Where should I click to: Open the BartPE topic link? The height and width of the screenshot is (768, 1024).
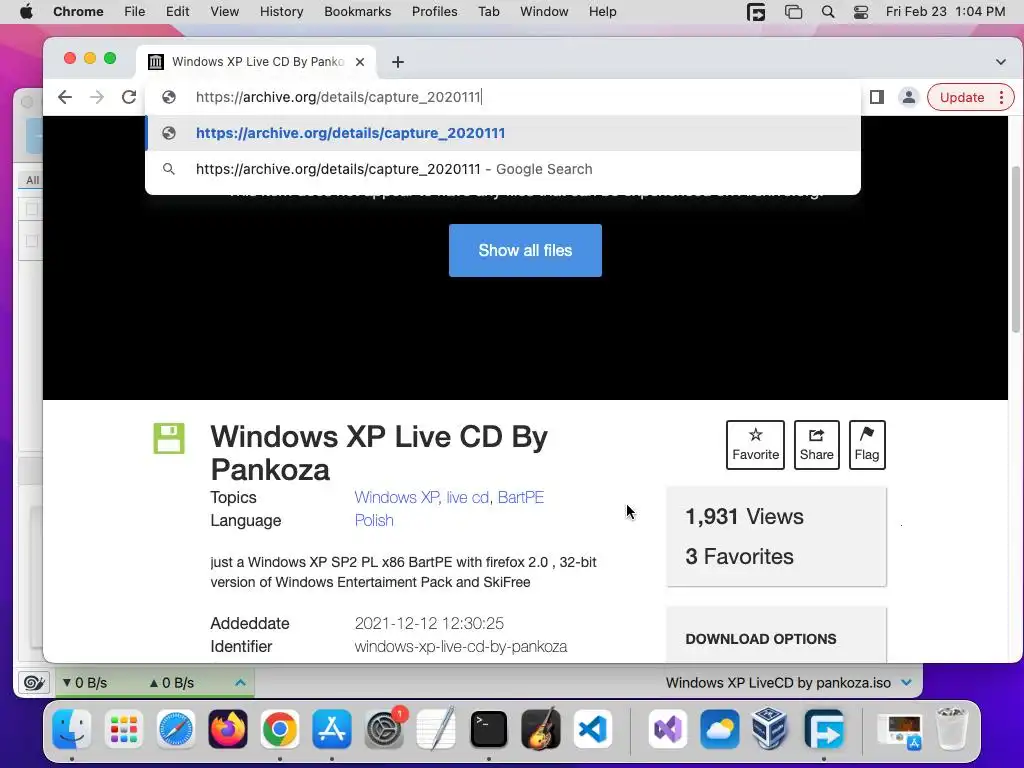520,498
